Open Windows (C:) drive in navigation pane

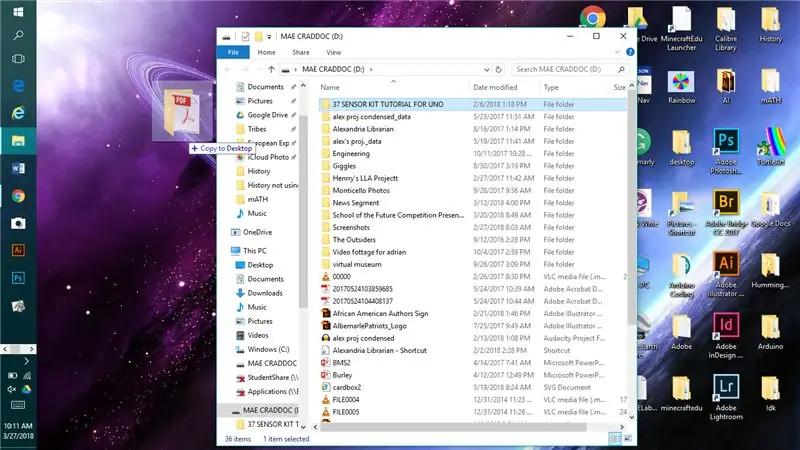coord(268,349)
